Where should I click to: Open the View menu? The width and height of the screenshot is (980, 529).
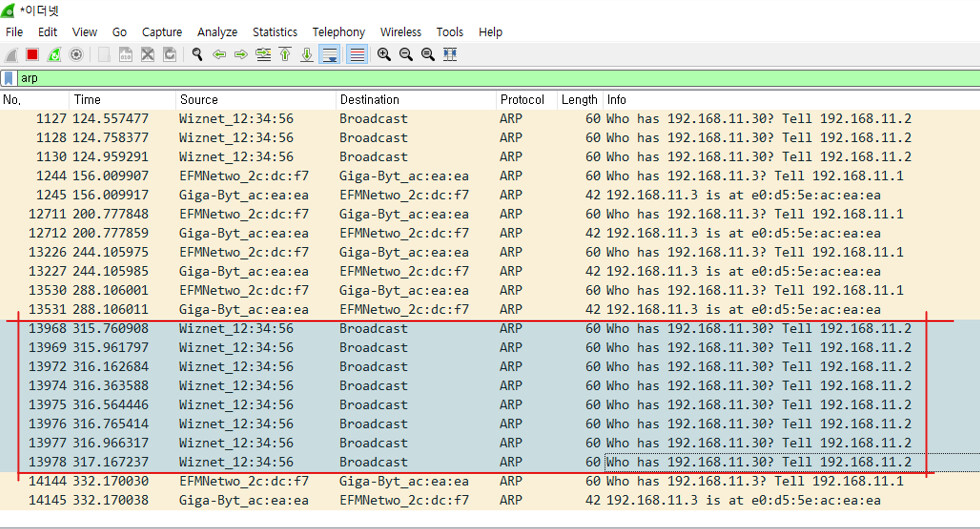(84, 32)
